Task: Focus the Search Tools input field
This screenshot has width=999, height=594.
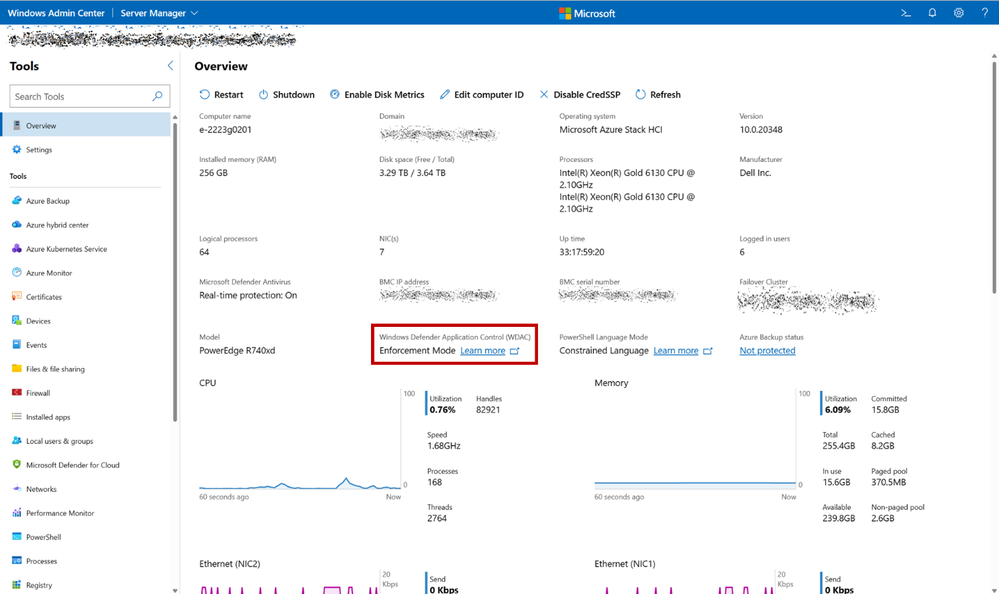Action: tap(90, 96)
